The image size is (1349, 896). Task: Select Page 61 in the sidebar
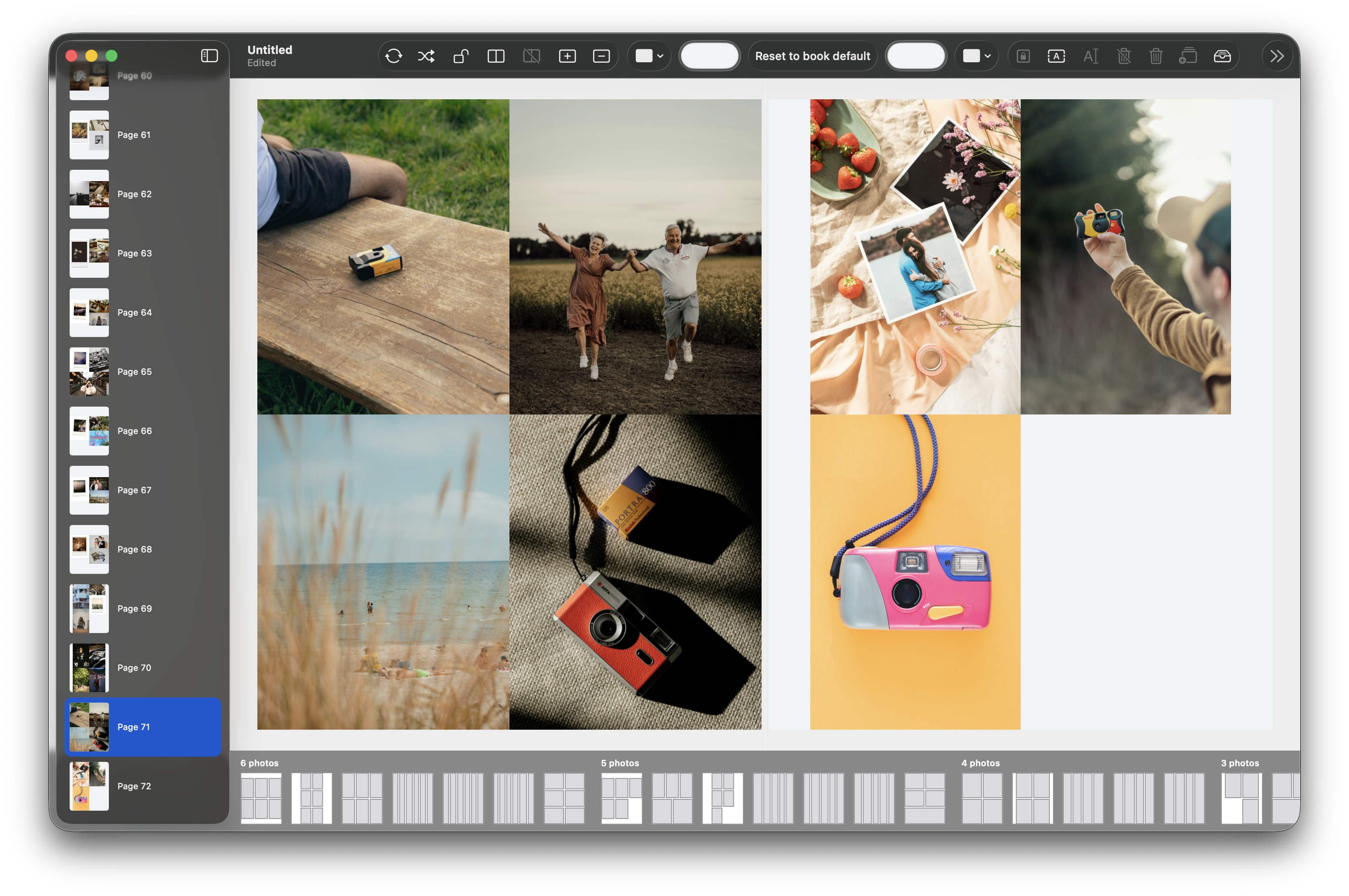click(143, 135)
